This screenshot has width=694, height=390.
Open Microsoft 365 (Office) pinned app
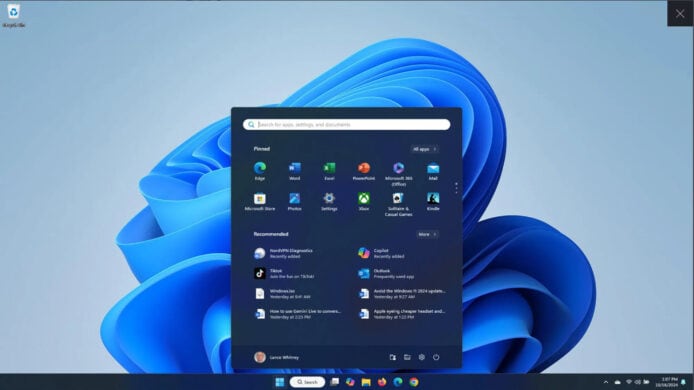(398, 174)
